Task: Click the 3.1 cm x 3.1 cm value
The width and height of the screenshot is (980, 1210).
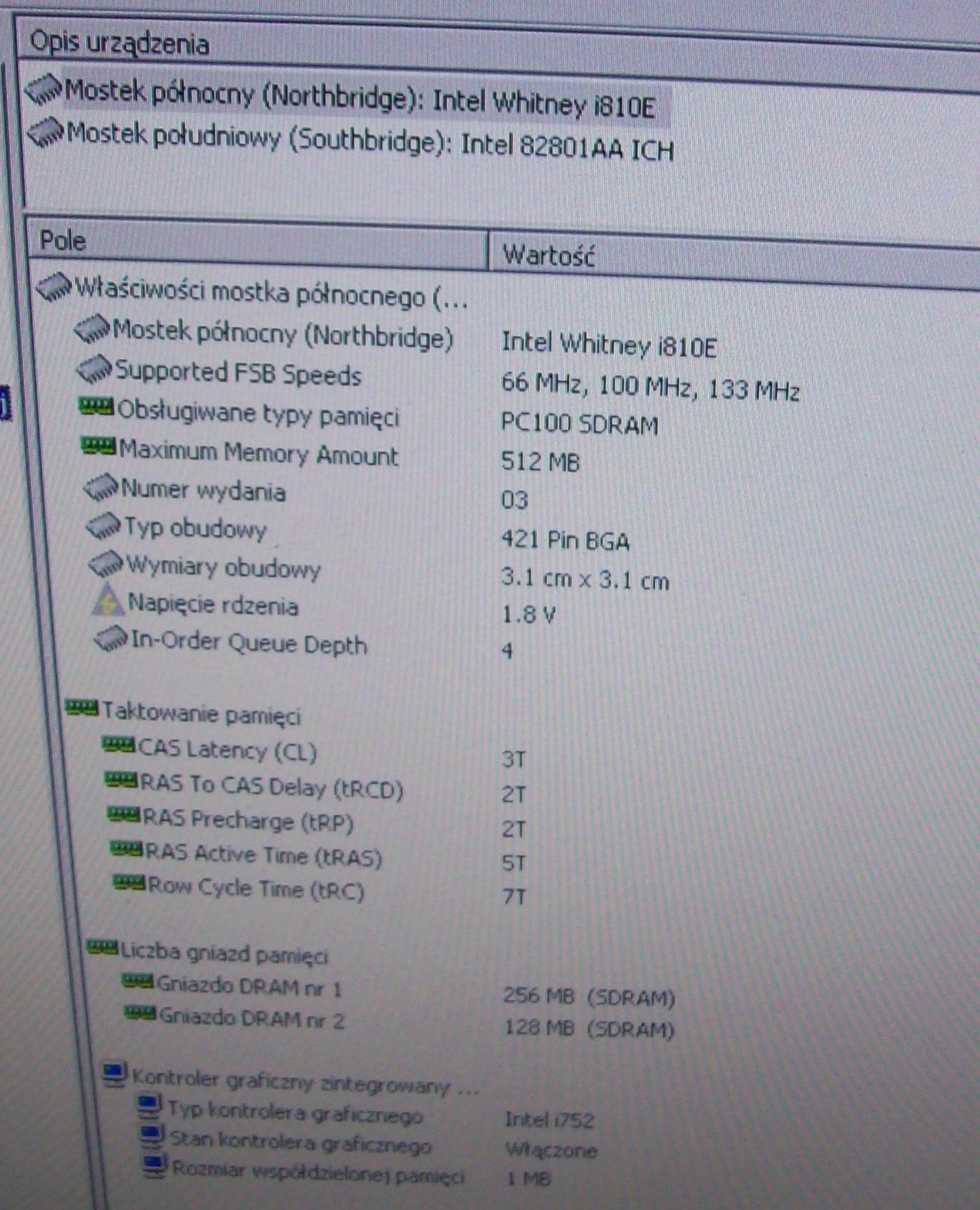Action: (585, 580)
